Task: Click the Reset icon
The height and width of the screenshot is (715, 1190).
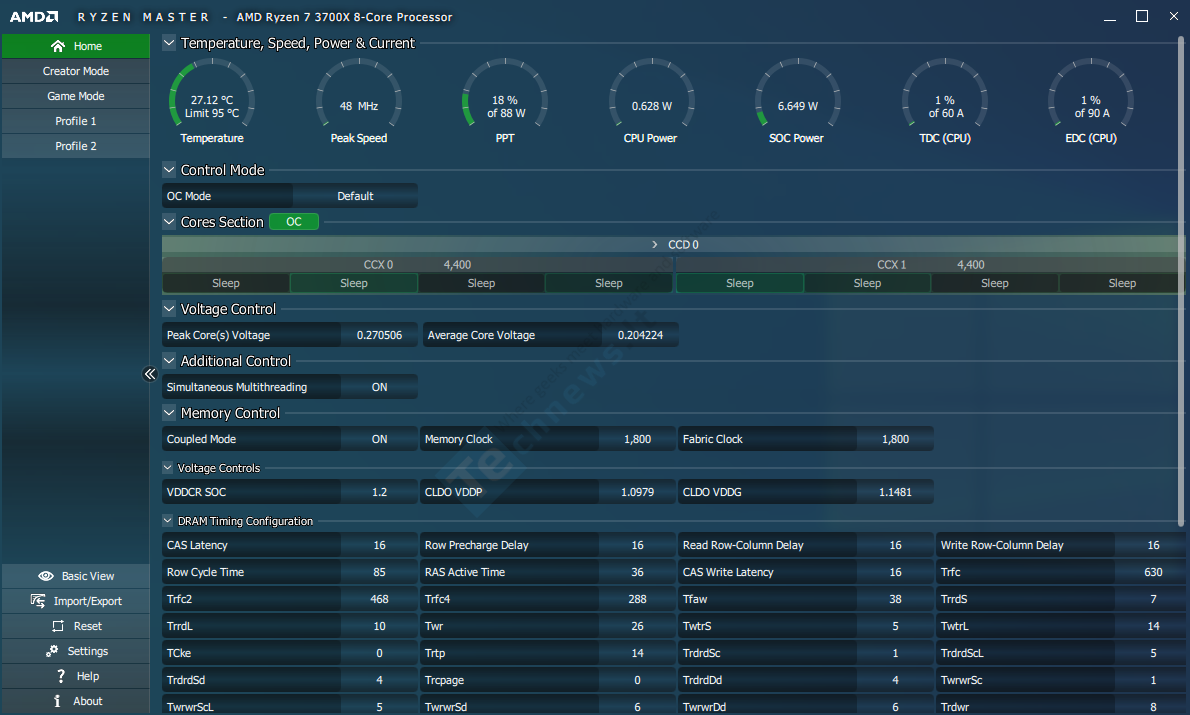Action: (58, 626)
